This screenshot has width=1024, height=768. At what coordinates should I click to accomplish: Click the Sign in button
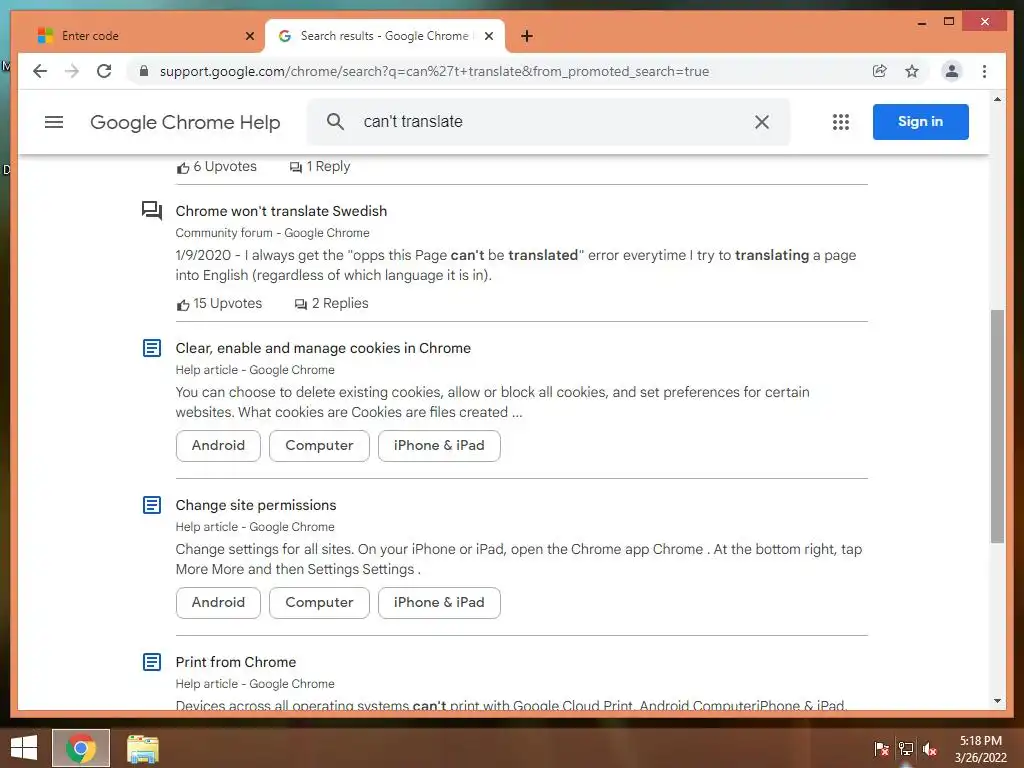click(920, 121)
